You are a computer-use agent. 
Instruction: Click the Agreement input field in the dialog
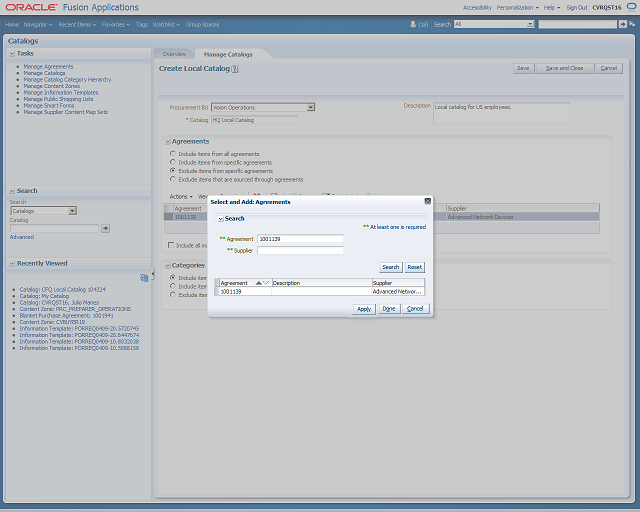pyautogui.click(x=300, y=239)
